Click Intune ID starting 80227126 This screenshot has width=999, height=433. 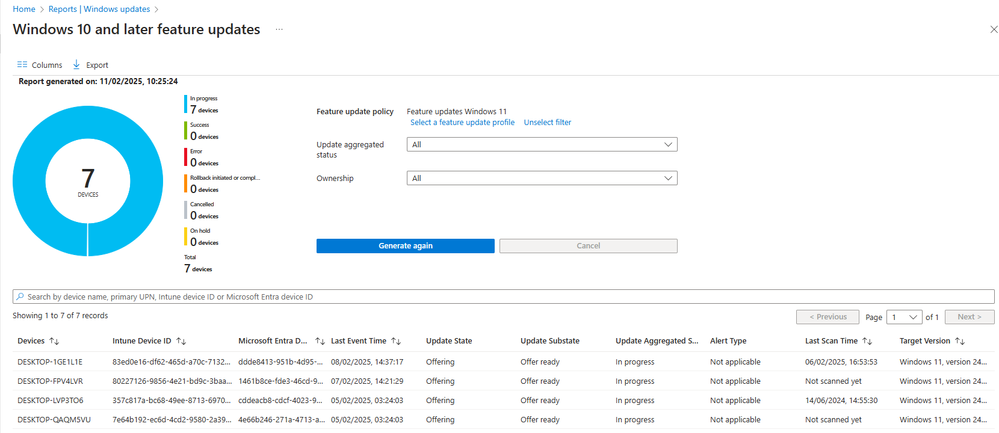pos(170,381)
